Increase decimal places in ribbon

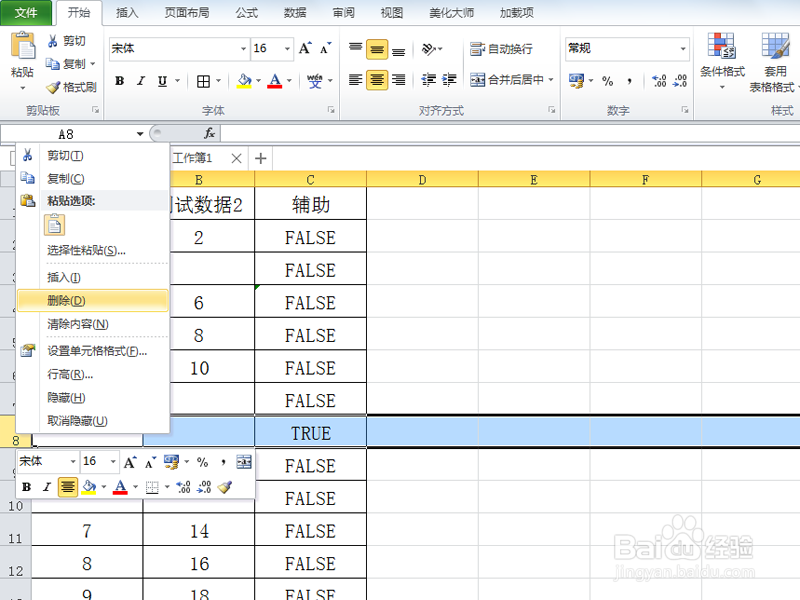pyautogui.click(x=659, y=81)
